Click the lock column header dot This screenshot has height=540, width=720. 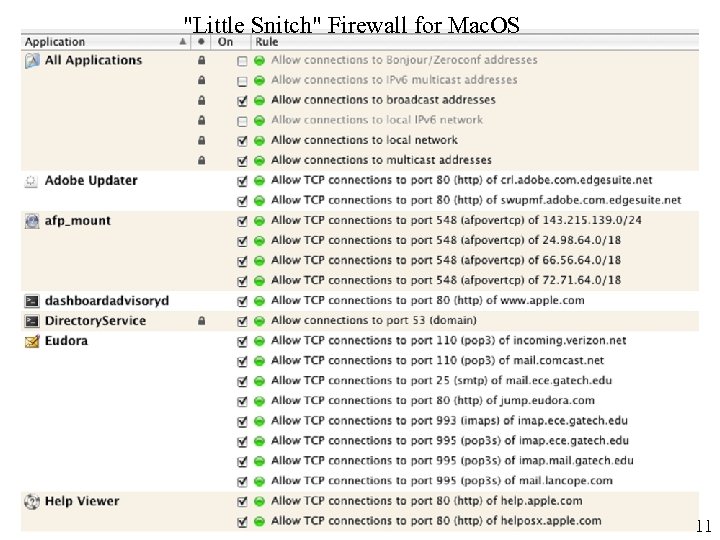point(201,42)
